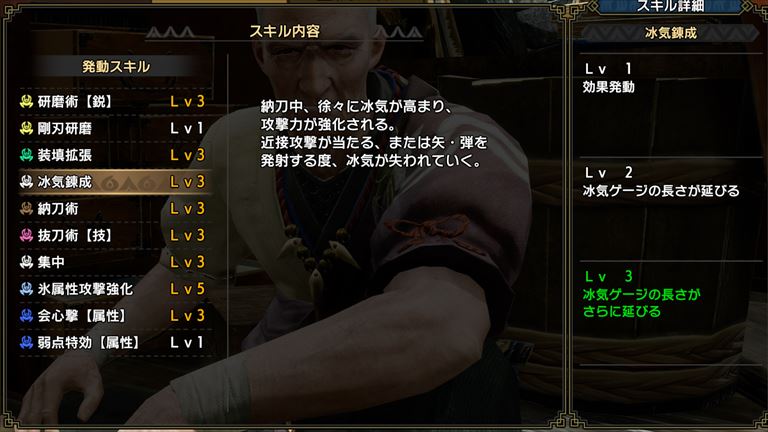This screenshot has width=768, height=432.
Task: Click the blue icon beside 会心撃【属性】
Action: tap(26, 315)
